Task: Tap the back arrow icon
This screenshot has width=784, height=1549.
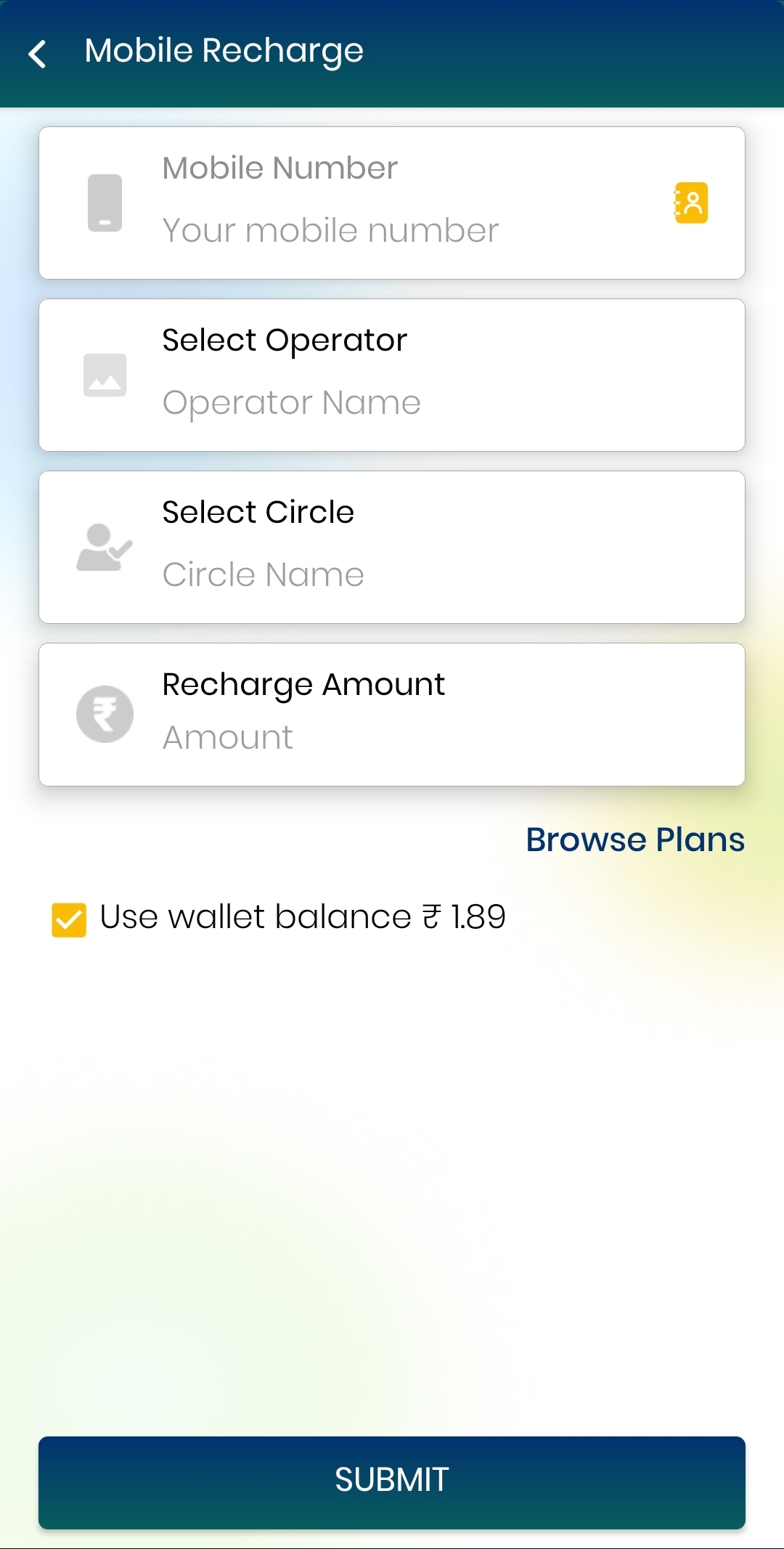Action: point(38,54)
